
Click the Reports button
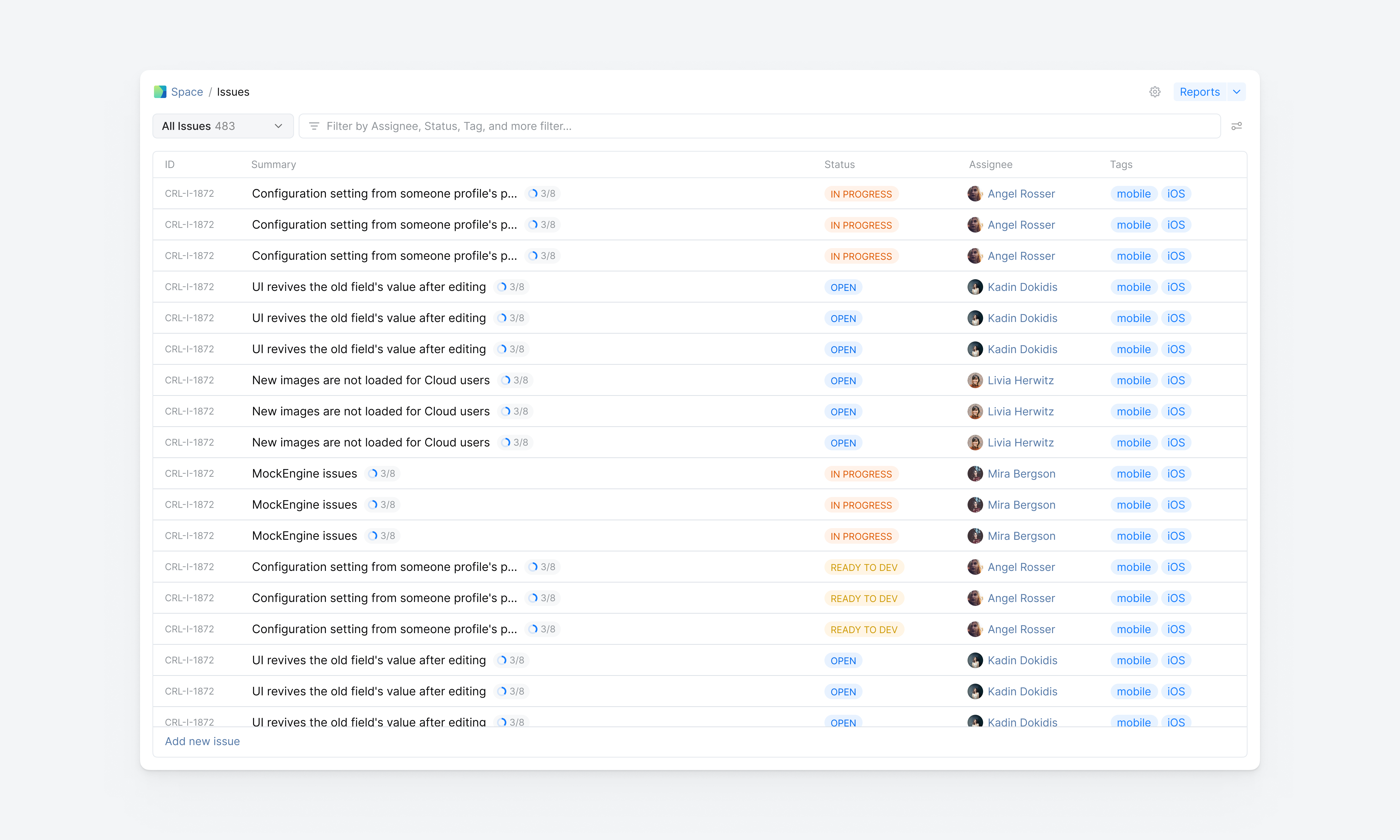(x=1199, y=92)
